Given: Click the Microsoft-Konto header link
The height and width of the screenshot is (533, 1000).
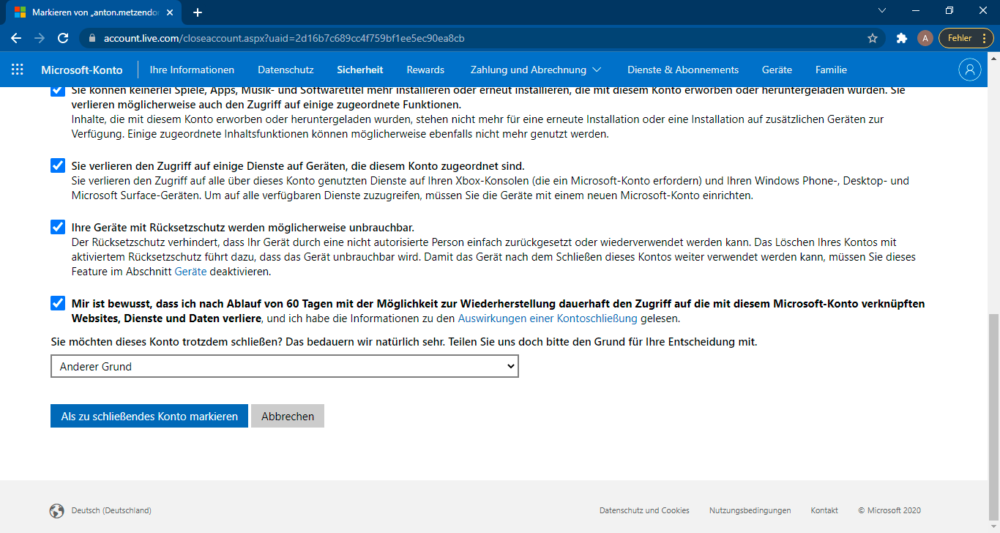Looking at the screenshot, I should coord(82,70).
